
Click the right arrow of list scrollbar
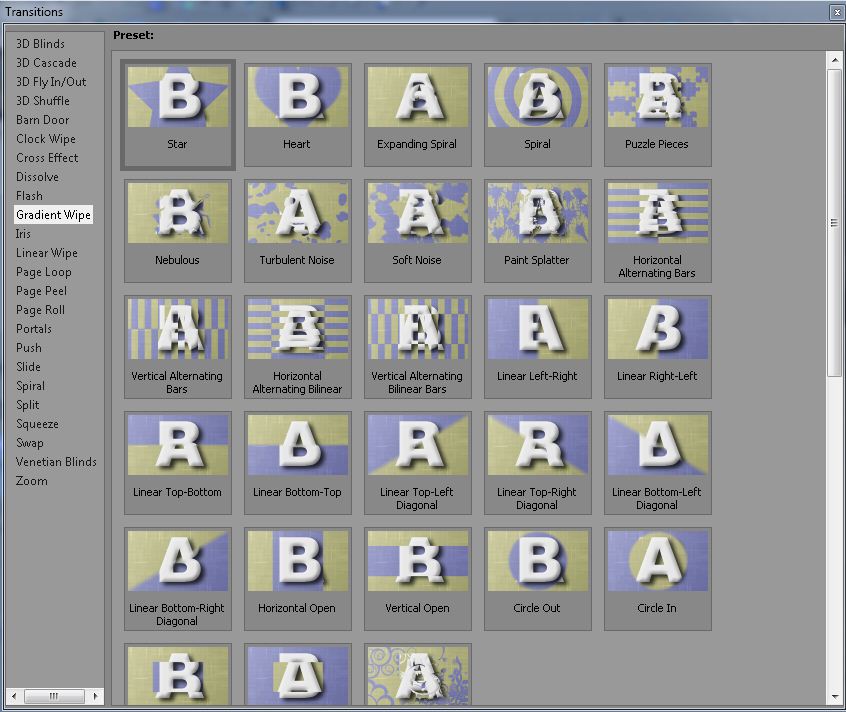pos(95,696)
